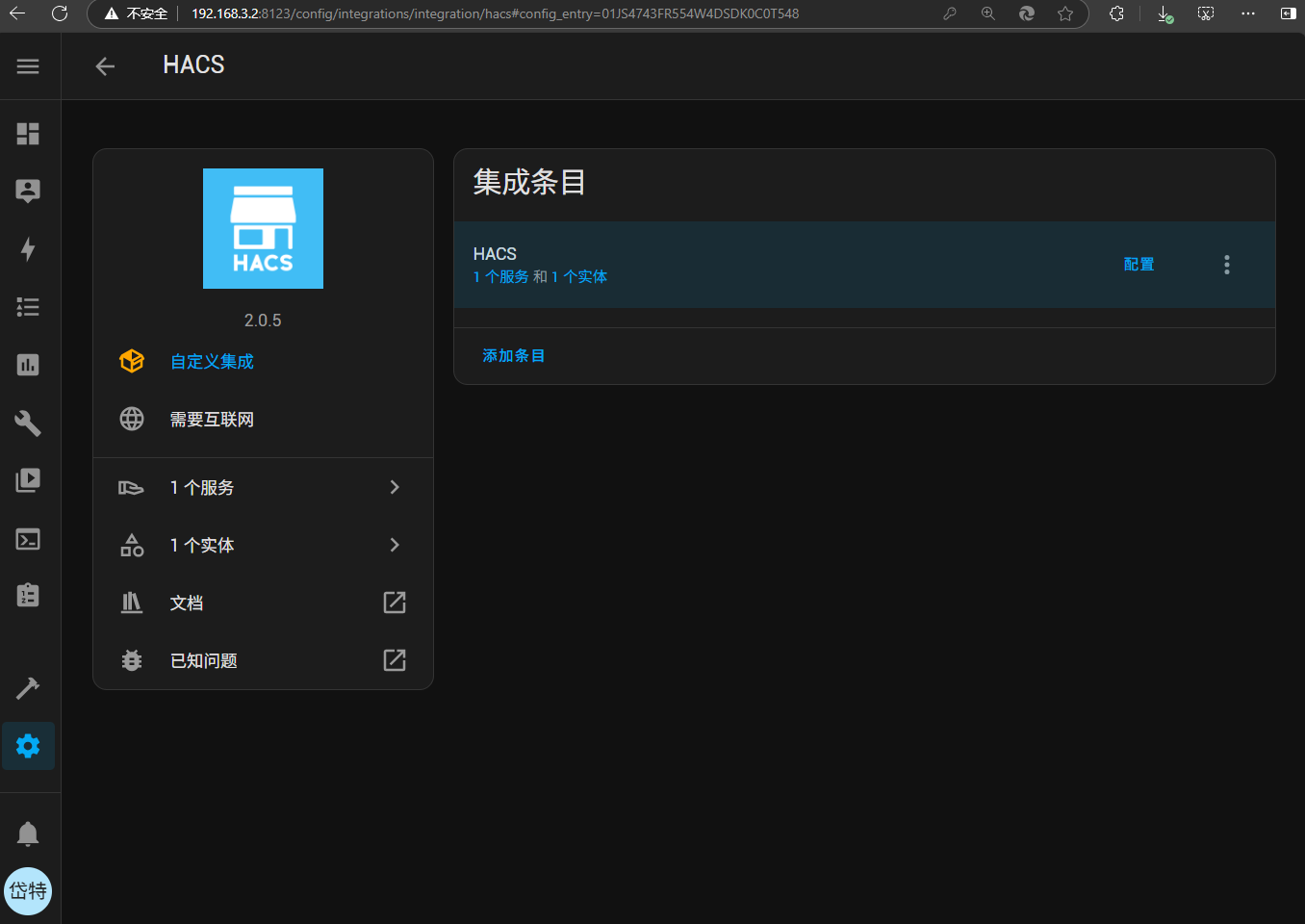Expand the 1 个实体 row
This screenshot has width=1305, height=924.
click(x=263, y=546)
